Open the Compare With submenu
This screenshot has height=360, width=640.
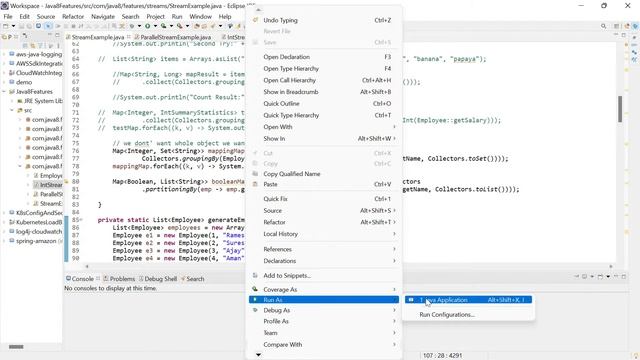pos(324,344)
